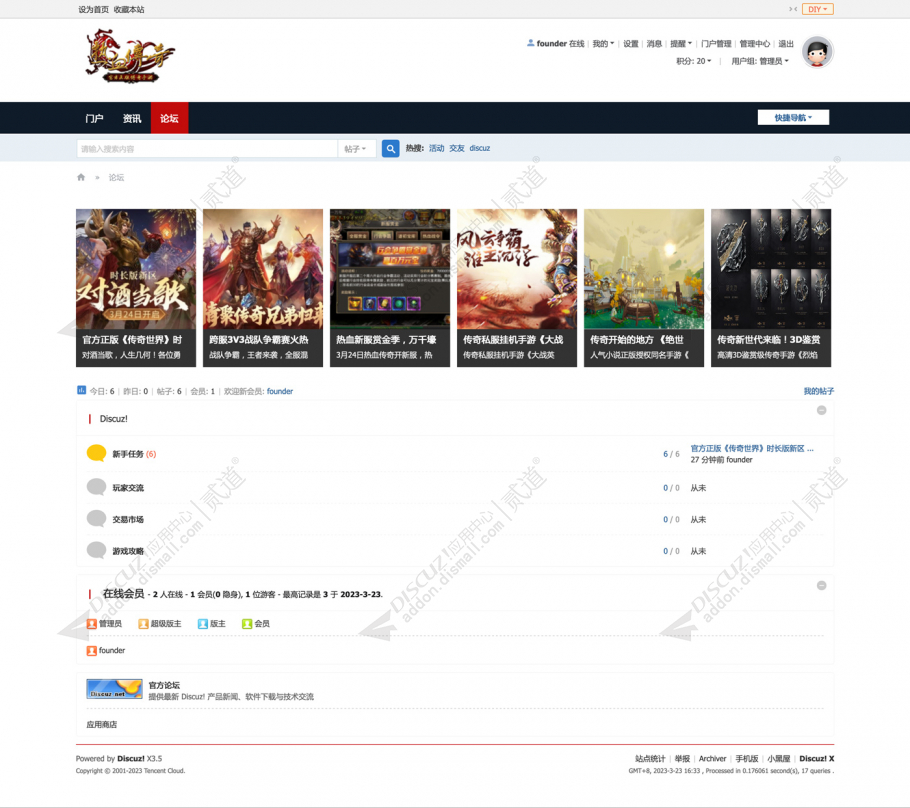The height and width of the screenshot is (808, 910).
Task: Click the founder user avatar
Action: pos(817,52)
